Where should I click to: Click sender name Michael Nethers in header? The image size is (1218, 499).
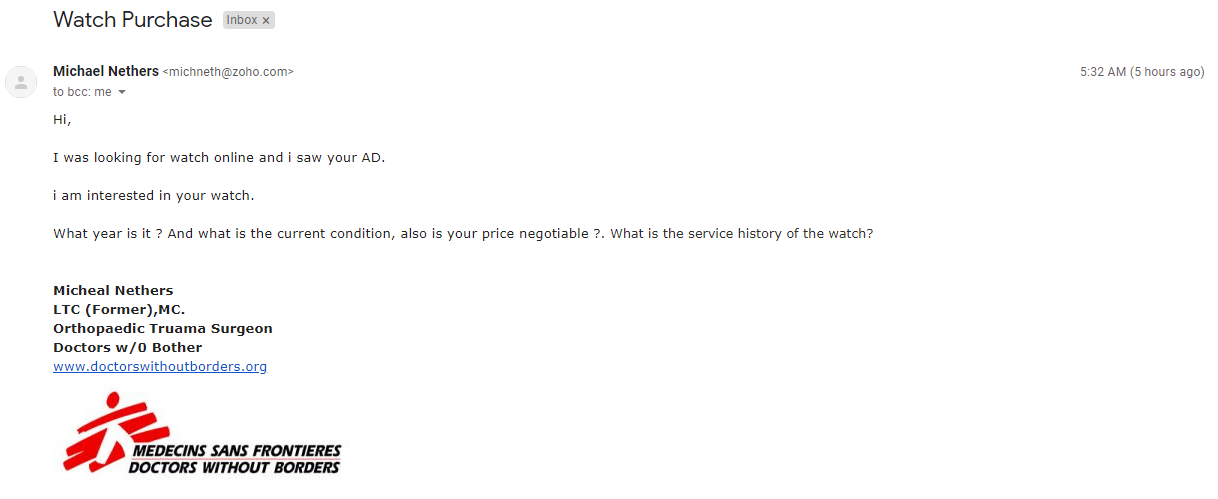pos(105,71)
